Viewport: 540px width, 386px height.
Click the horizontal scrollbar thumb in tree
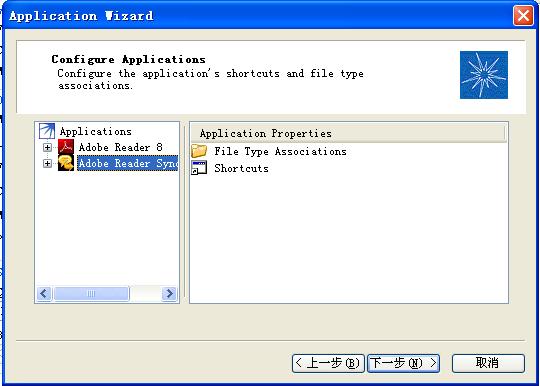click(91, 294)
